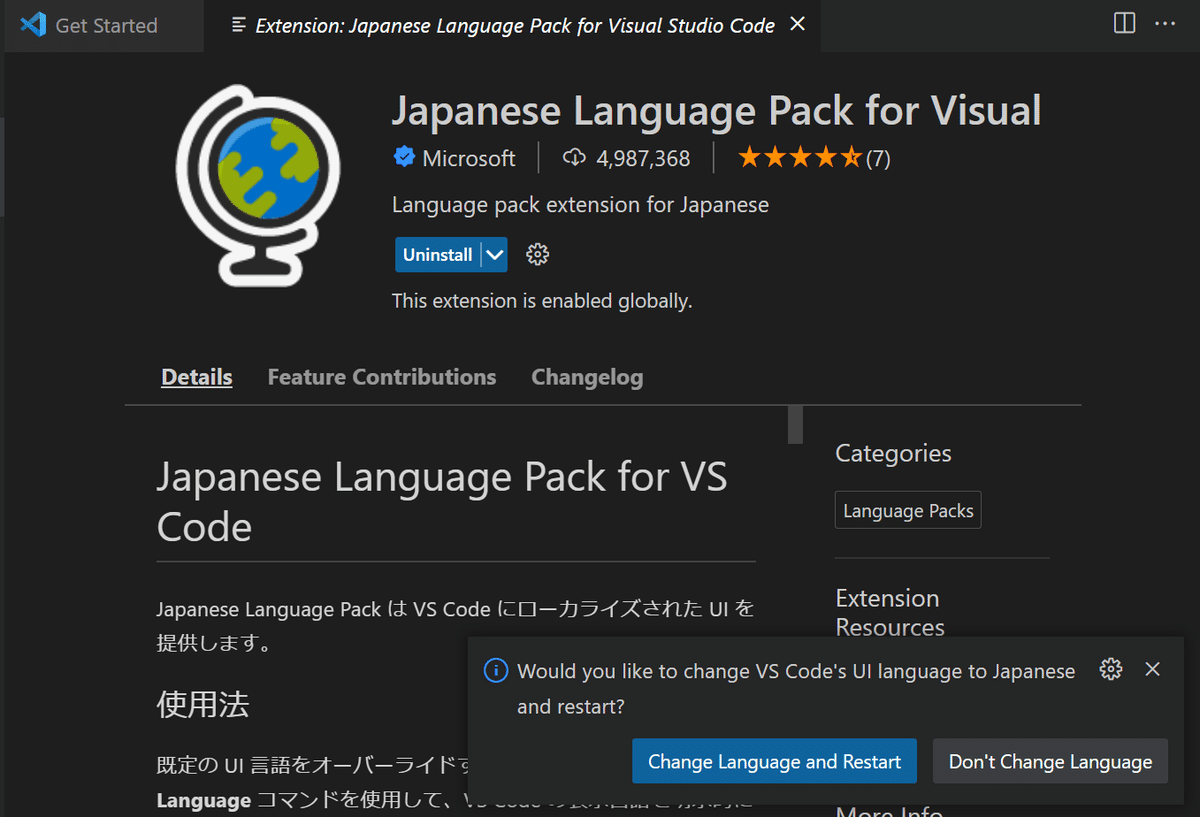Open the extension manage gear icon
This screenshot has width=1200, height=817.
coord(538,255)
